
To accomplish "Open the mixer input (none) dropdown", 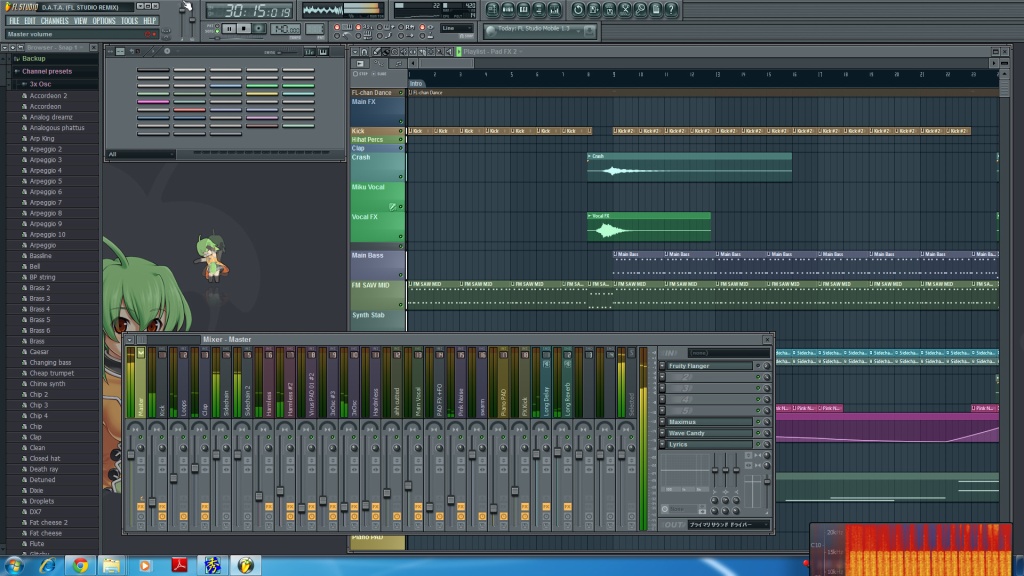I will (729, 353).
